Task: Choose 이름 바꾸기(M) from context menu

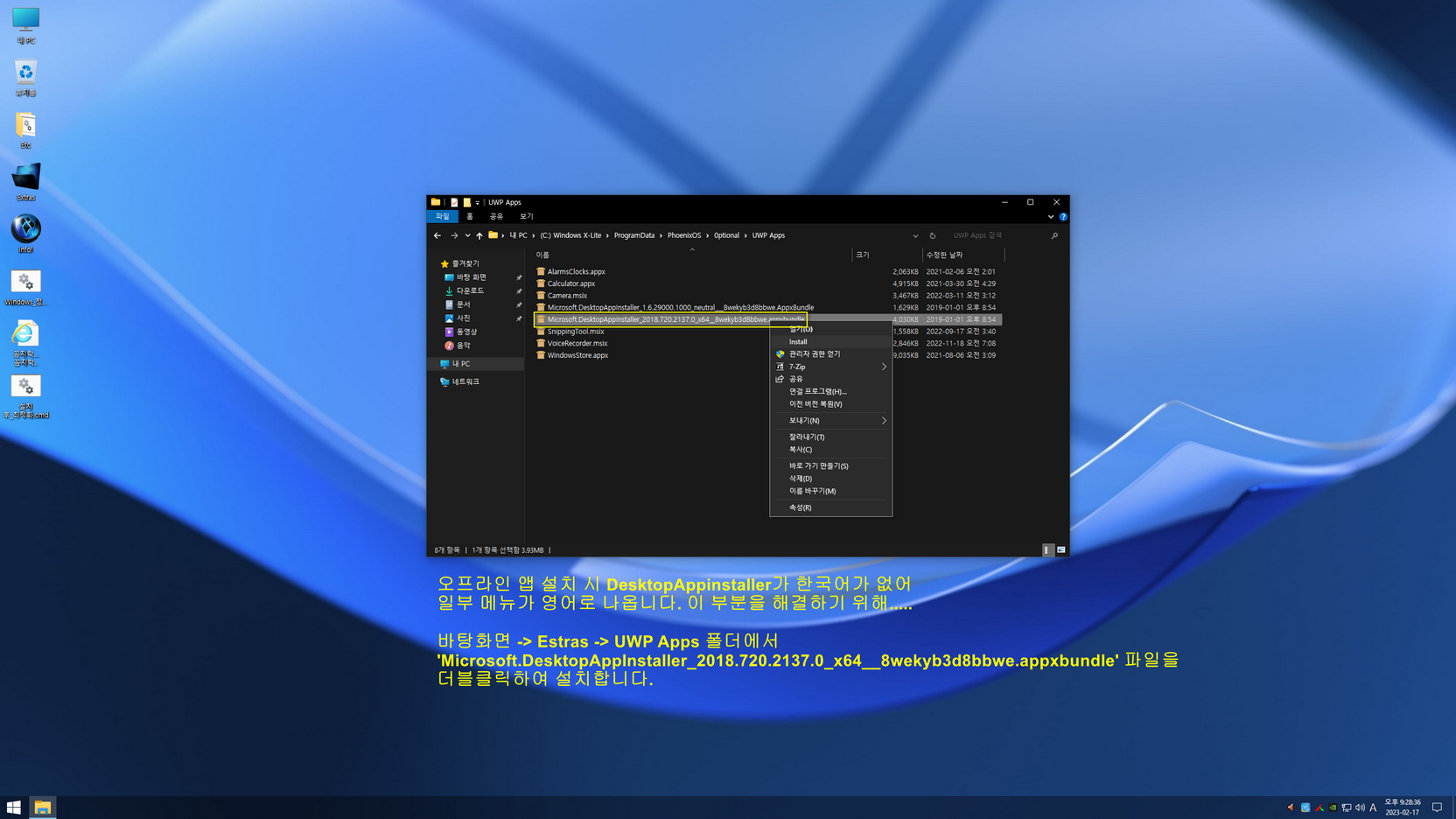Action: 830,491
